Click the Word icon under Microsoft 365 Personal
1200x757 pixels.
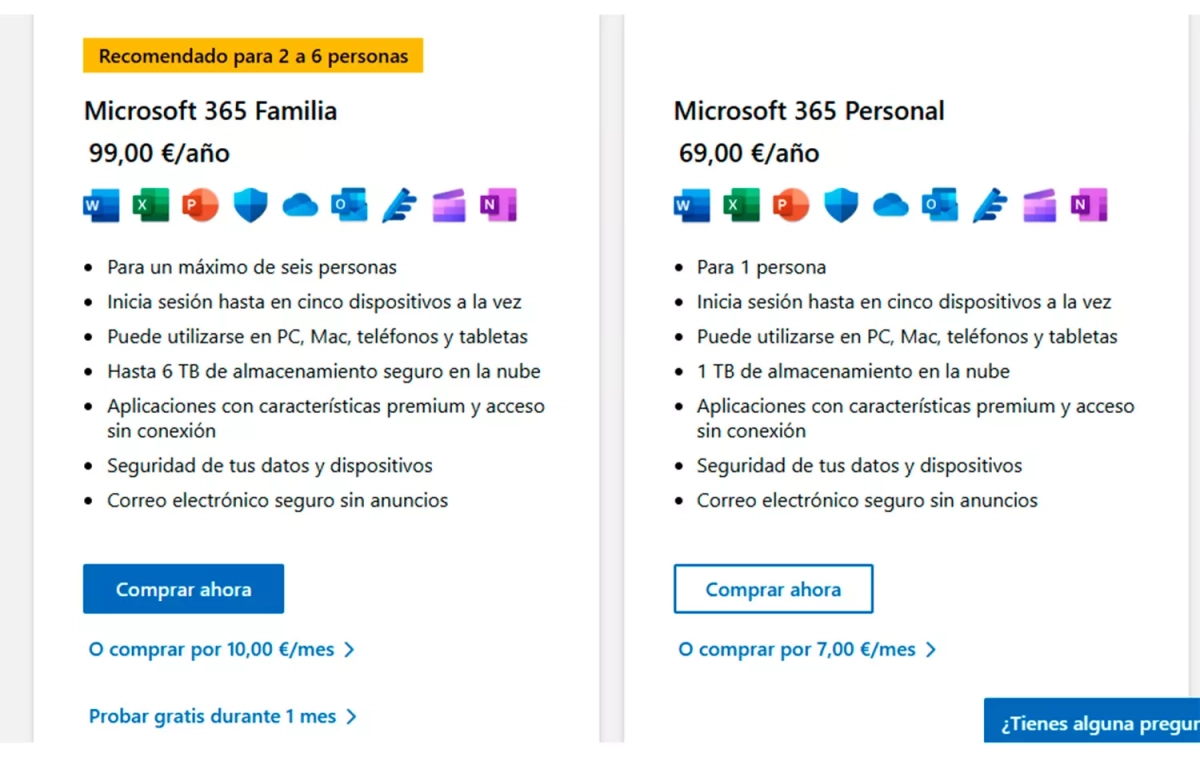click(x=690, y=206)
